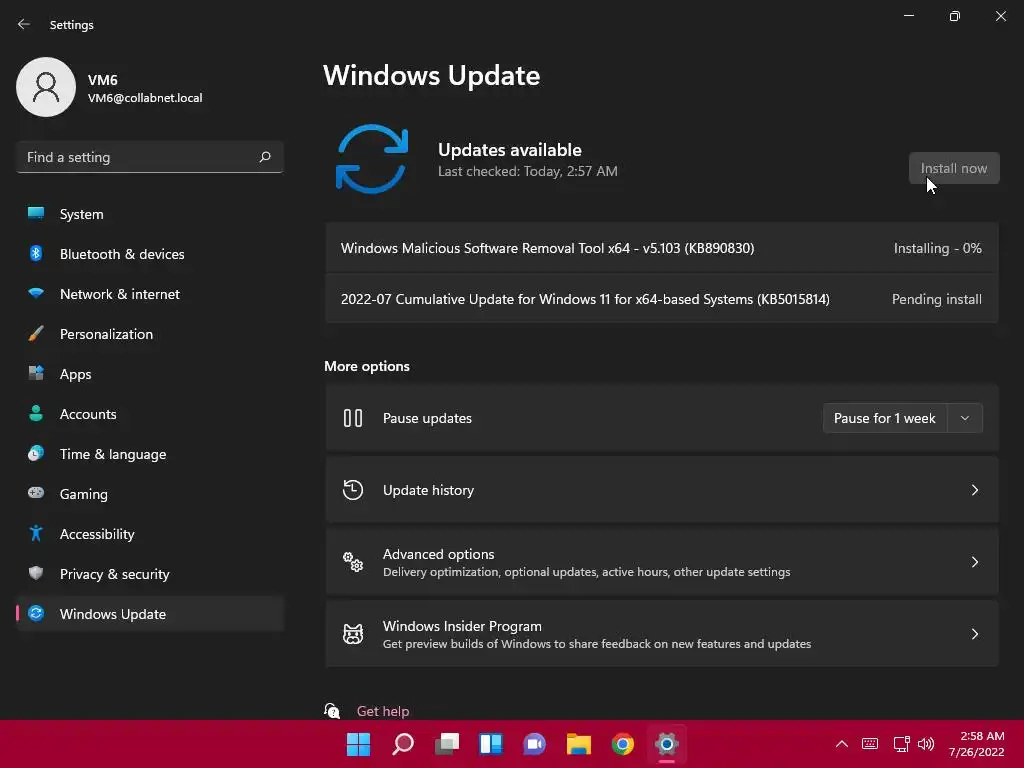
Task: Open Time & language settings
Action: [x=150, y=454]
